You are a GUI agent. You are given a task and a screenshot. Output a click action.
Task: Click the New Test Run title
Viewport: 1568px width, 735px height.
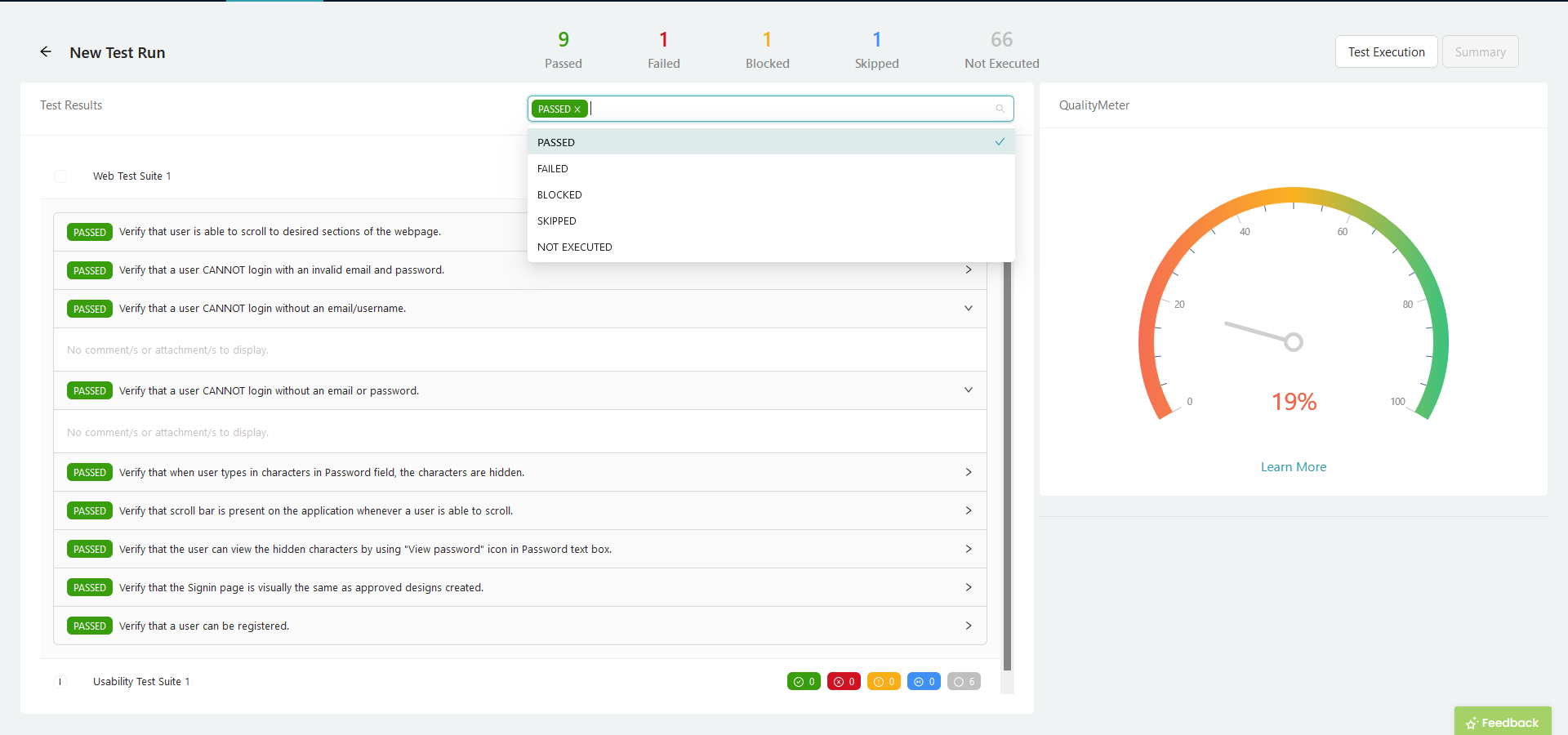(118, 52)
